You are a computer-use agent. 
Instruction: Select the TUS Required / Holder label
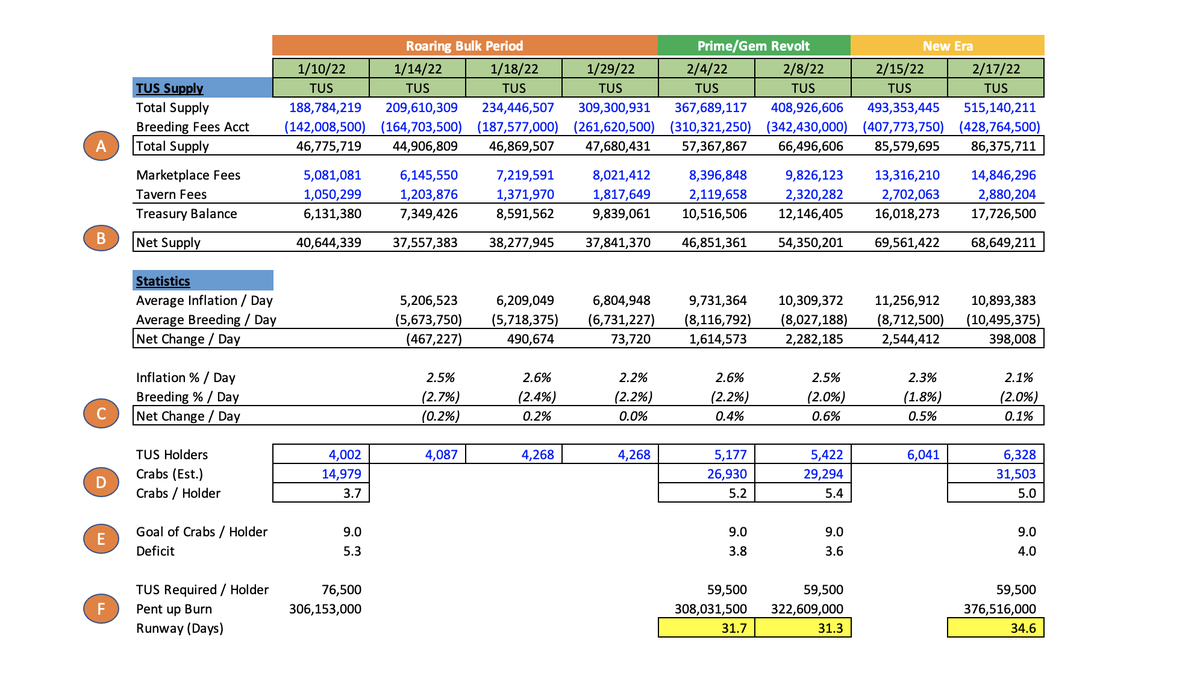pyautogui.click(x=202, y=590)
